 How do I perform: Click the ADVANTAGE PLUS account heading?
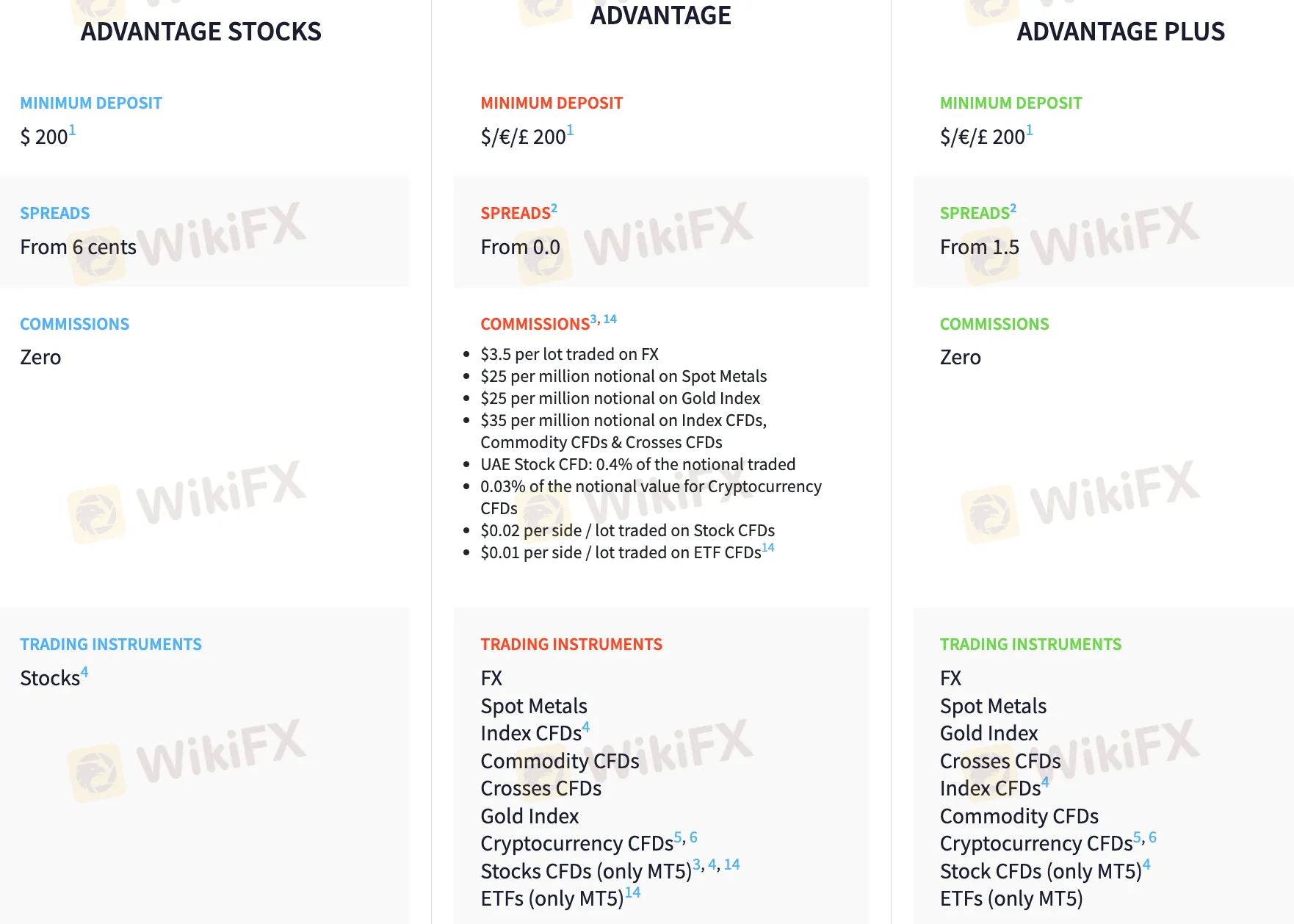tap(1121, 32)
